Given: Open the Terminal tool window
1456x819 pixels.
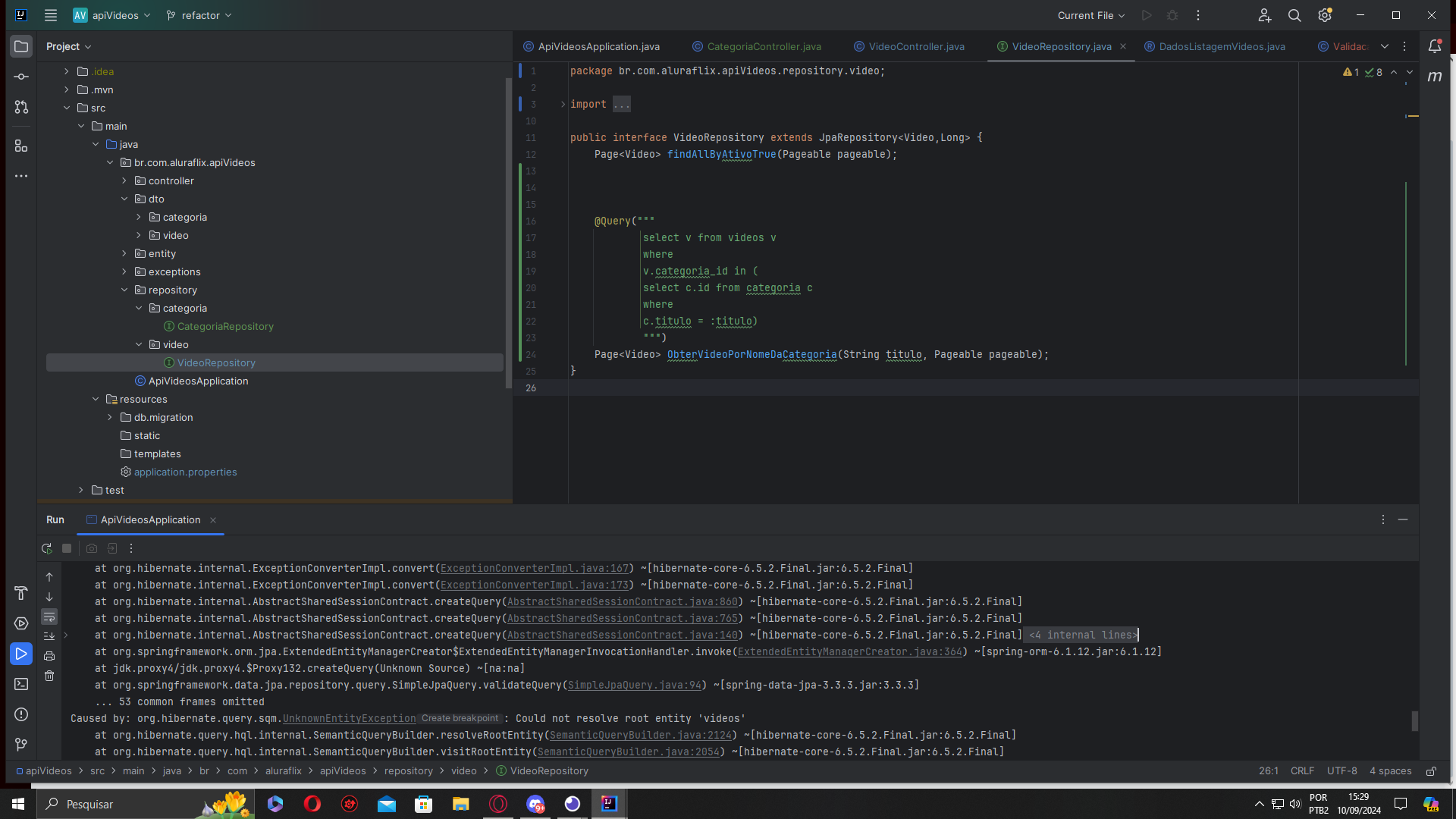Looking at the screenshot, I should point(21,684).
